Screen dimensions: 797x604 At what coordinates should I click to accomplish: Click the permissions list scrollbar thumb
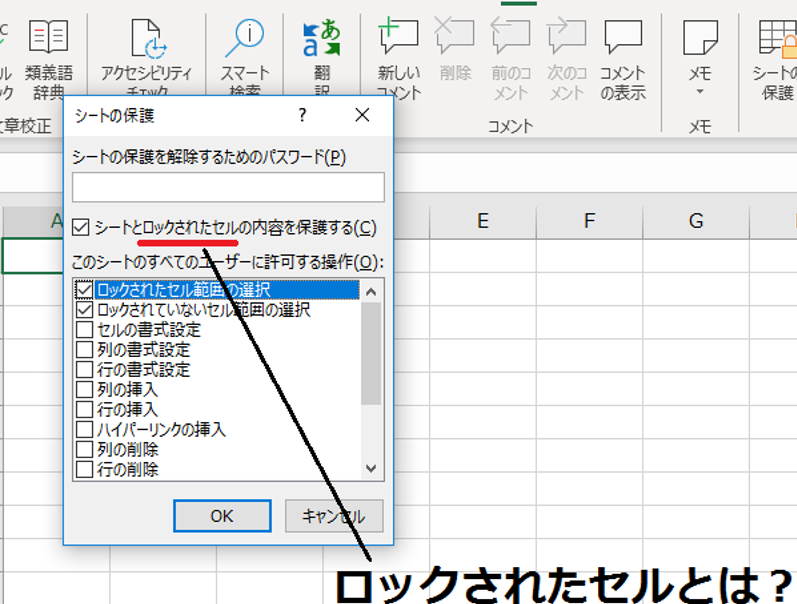[371, 353]
